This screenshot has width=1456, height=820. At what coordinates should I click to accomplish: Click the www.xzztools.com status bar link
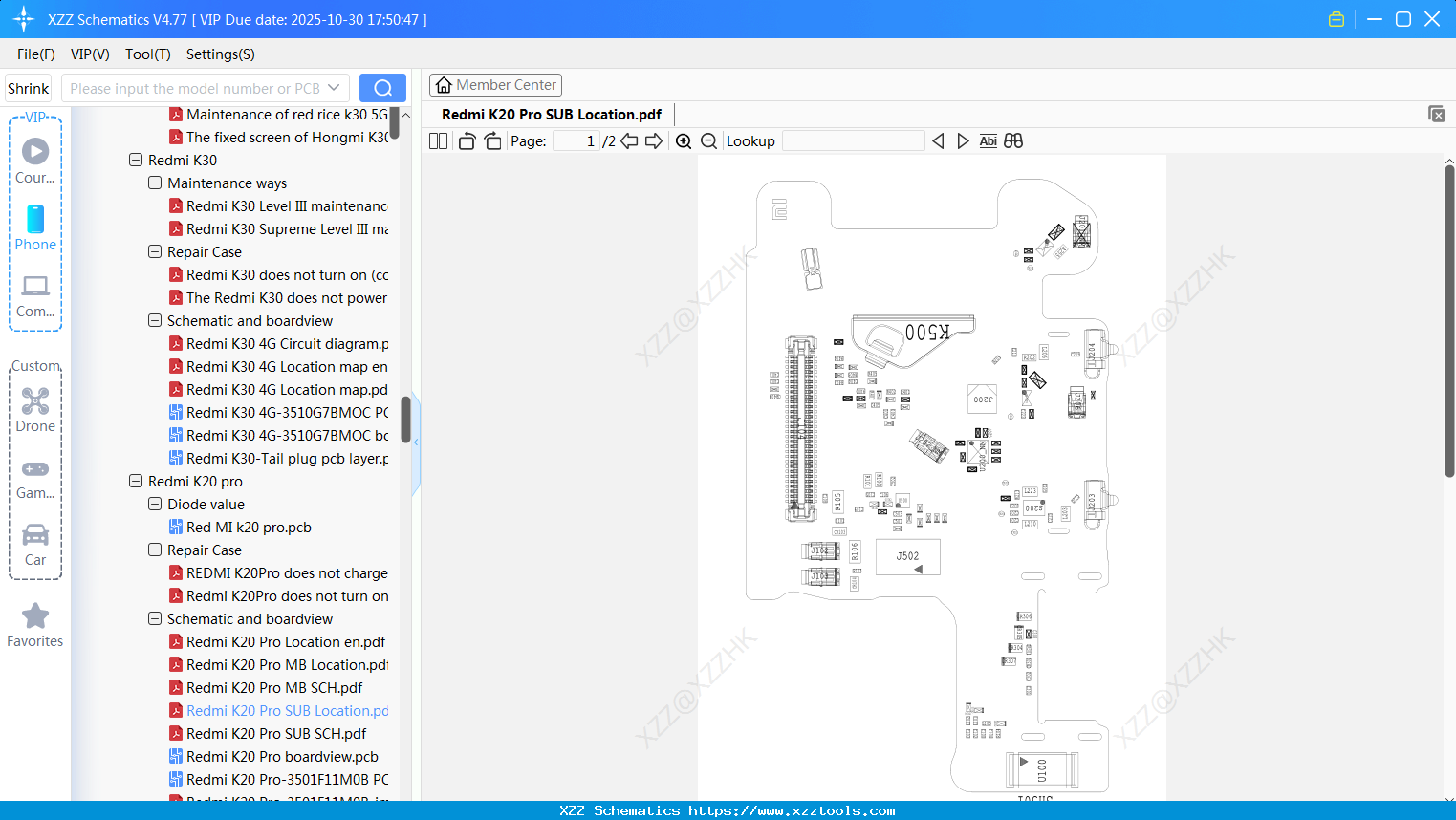pyautogui.click(x=792, y=810)
